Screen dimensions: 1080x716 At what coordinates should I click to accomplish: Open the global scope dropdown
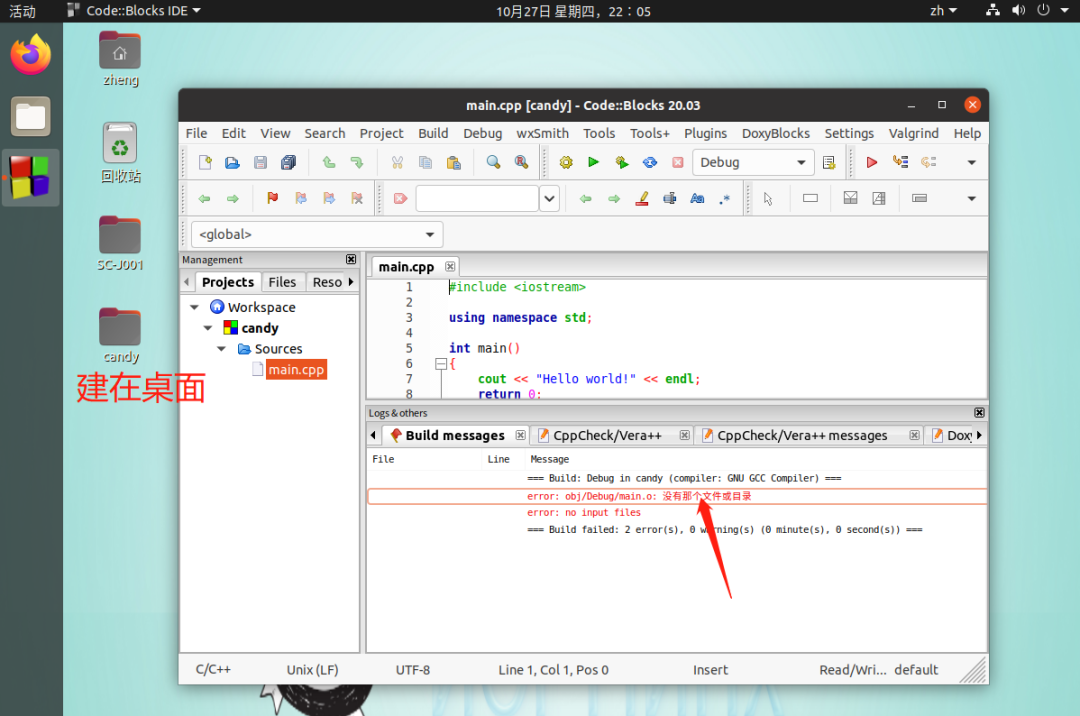(317, 234)
